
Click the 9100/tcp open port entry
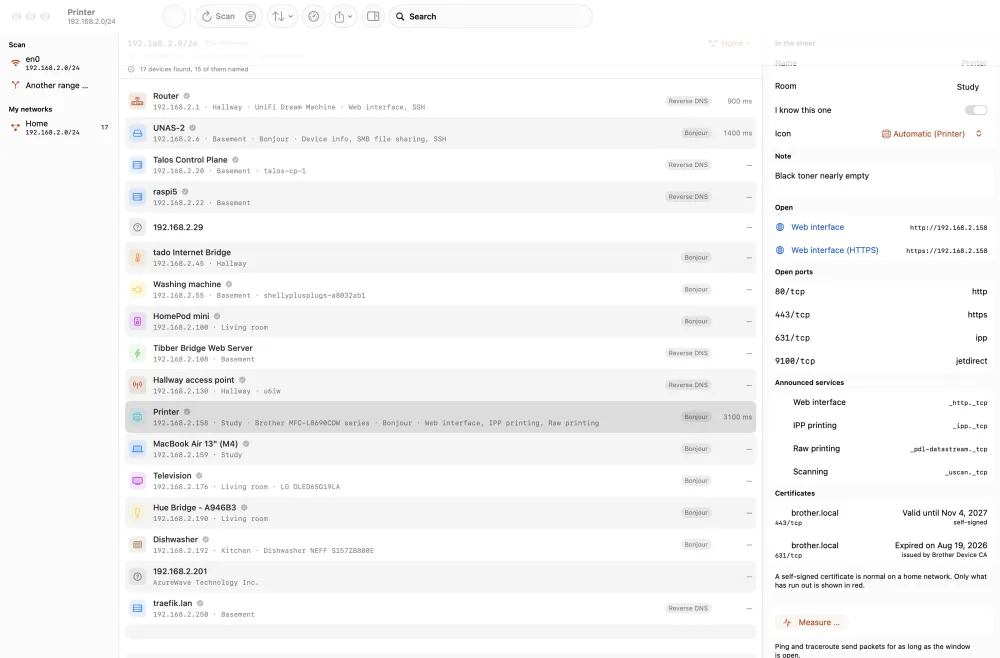tap(881, 361)
